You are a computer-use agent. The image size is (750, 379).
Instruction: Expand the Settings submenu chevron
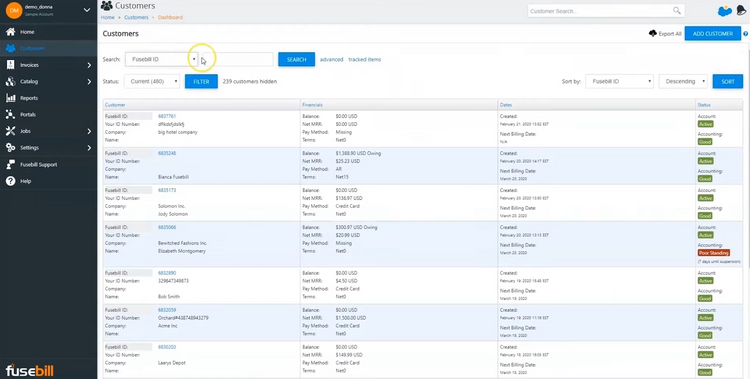pos(89,148)
